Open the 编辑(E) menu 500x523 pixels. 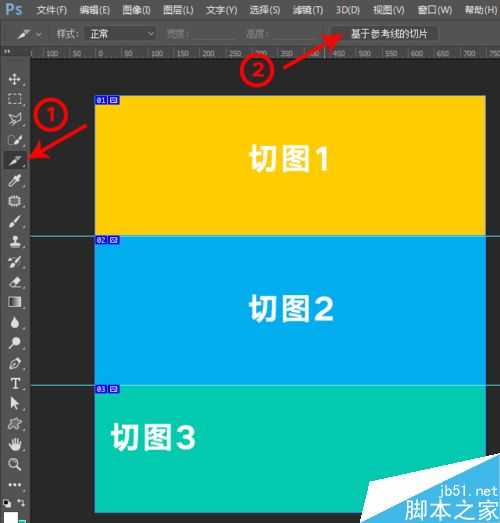click(x=95, y=10)
